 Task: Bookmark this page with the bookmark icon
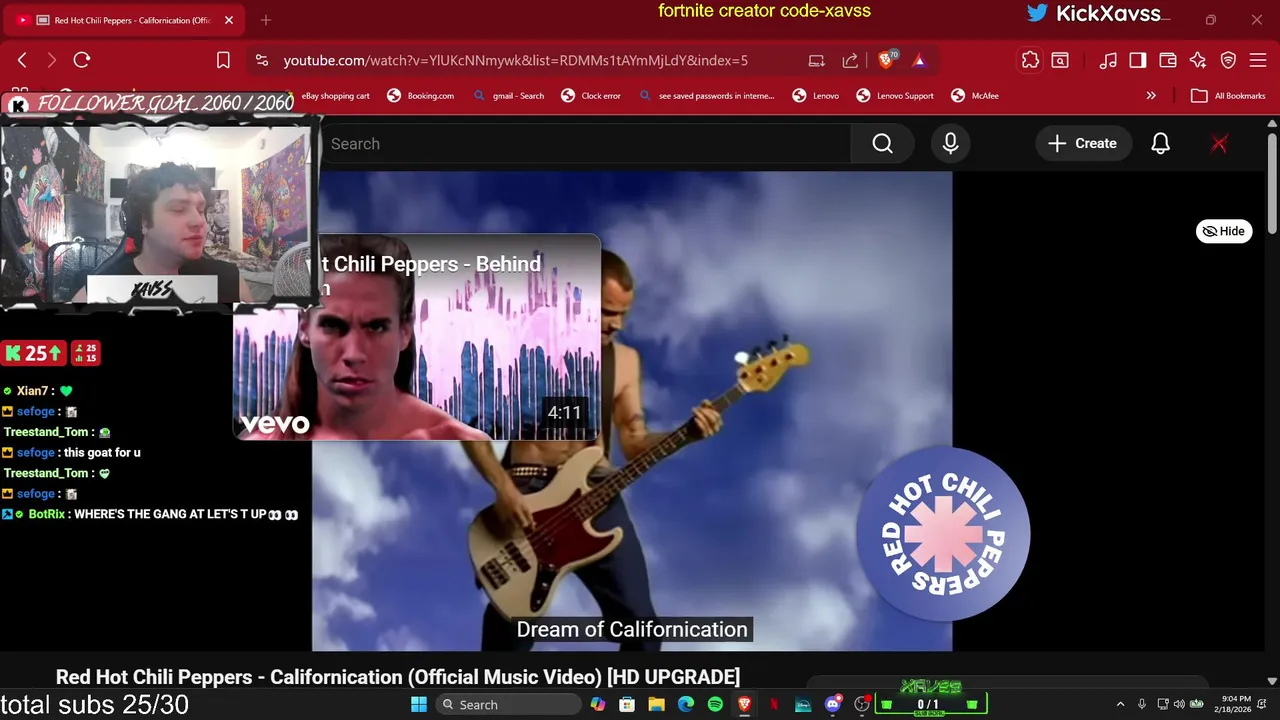pos(224,60)
